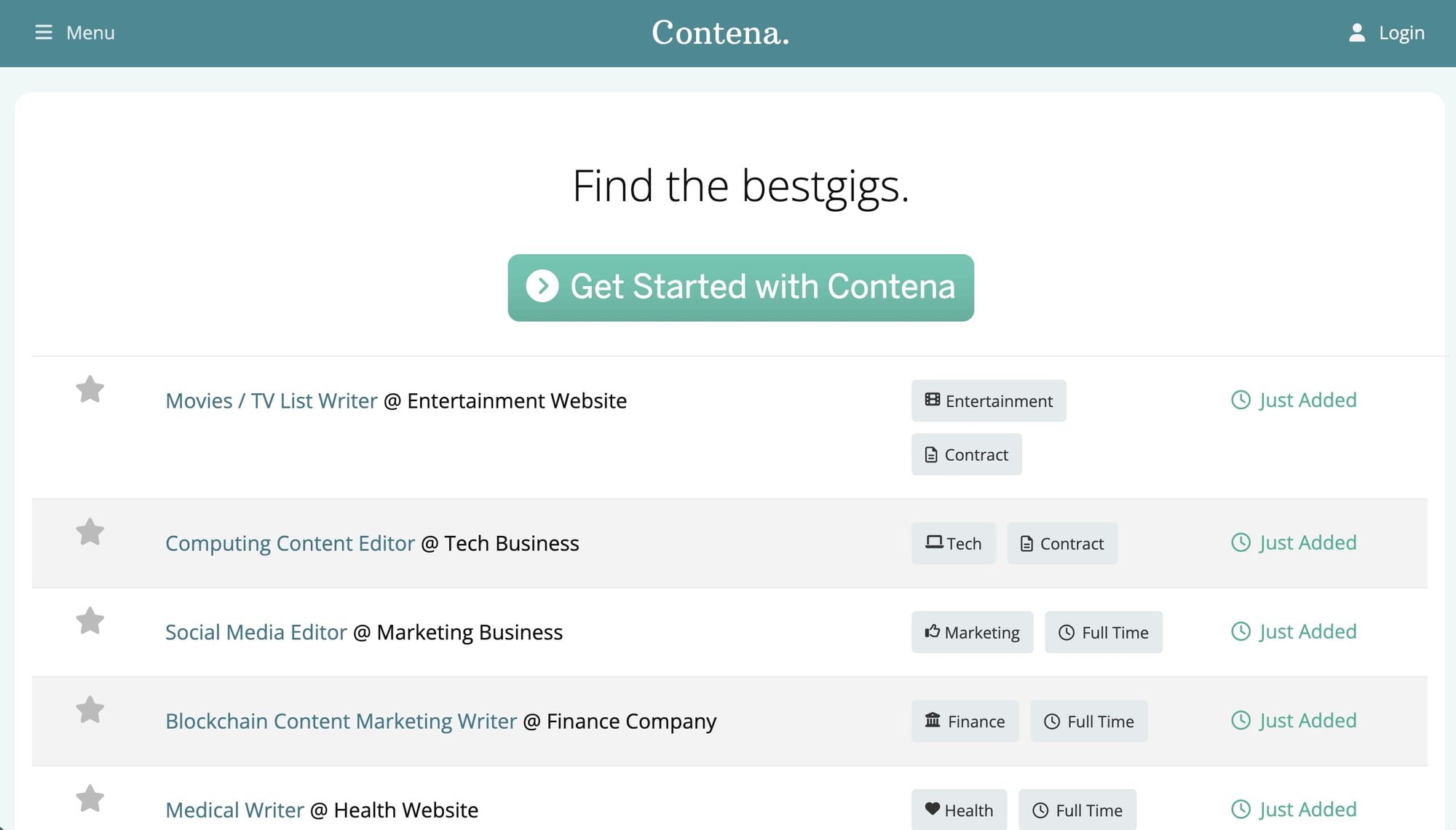Click the Login person icon
This screenshot has width=1456, height=830.
click(x=1357, y=33)
